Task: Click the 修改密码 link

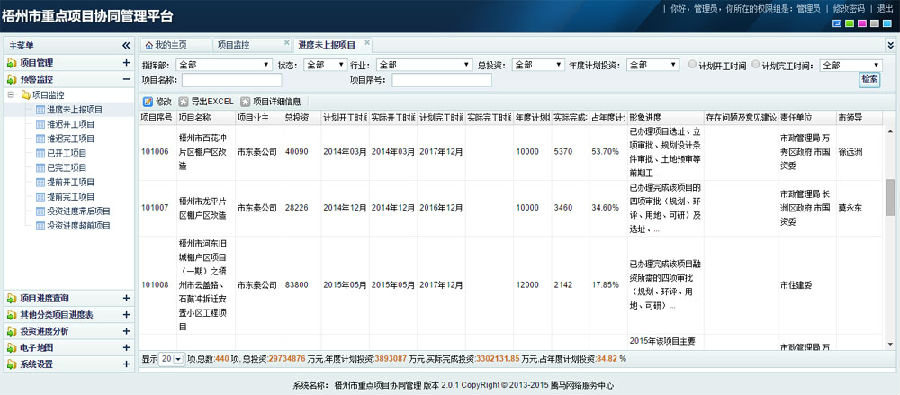Action: [848, 9]
